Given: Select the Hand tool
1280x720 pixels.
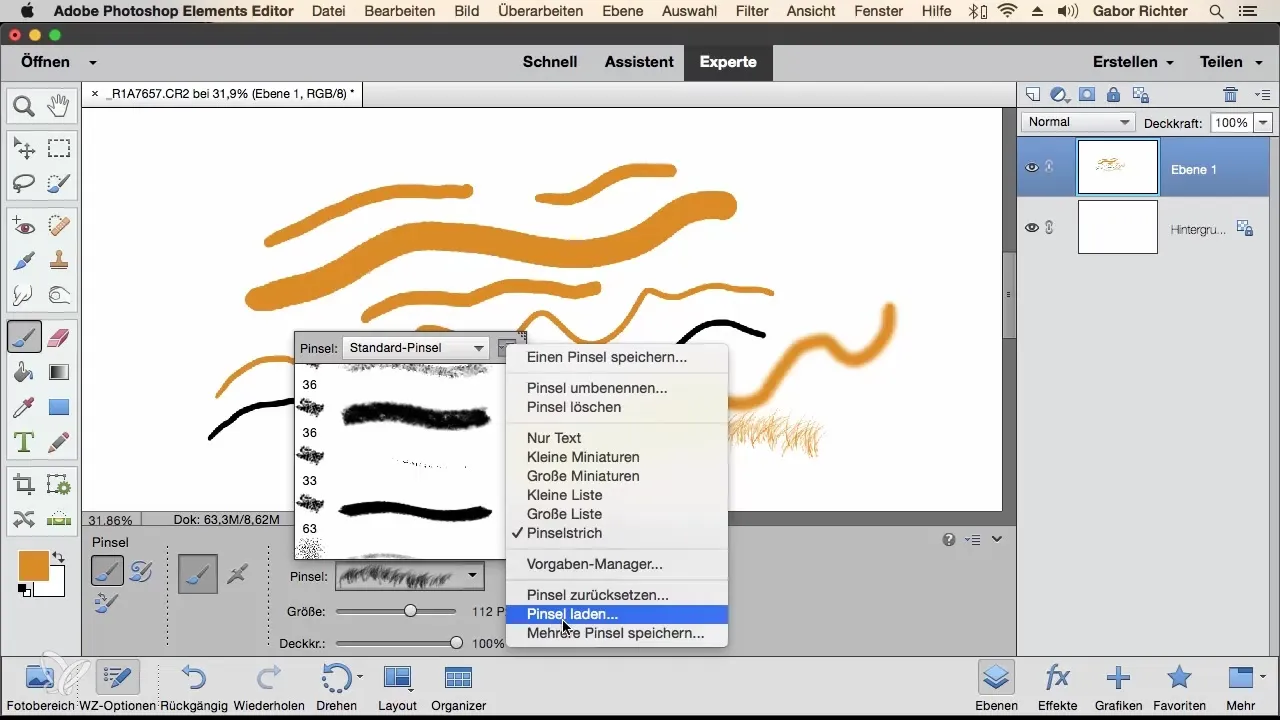Looking at the screenshot, I should (58, 104).
